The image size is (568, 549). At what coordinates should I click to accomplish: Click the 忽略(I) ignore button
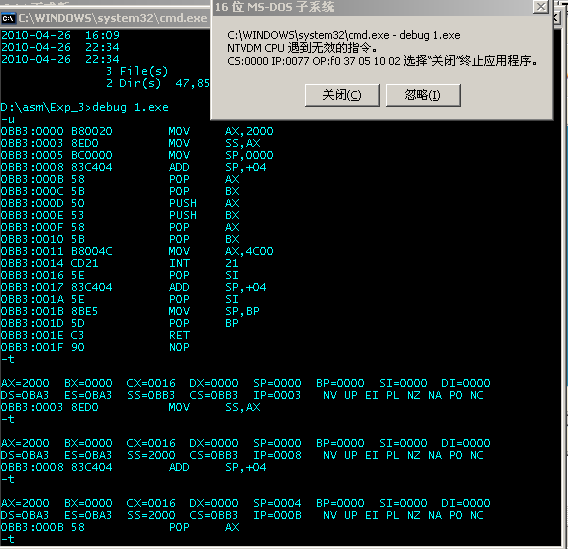click(423, 95)
